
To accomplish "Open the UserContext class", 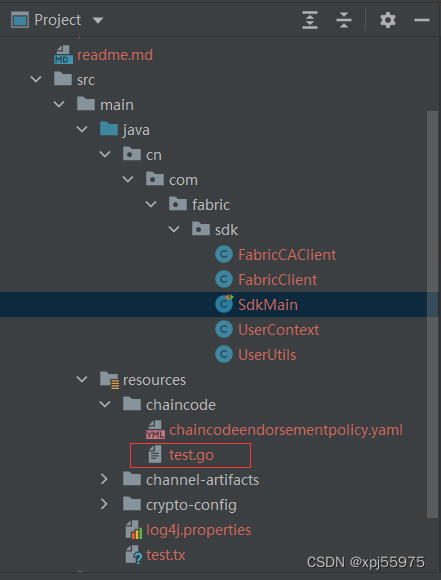I will (279, 330).
